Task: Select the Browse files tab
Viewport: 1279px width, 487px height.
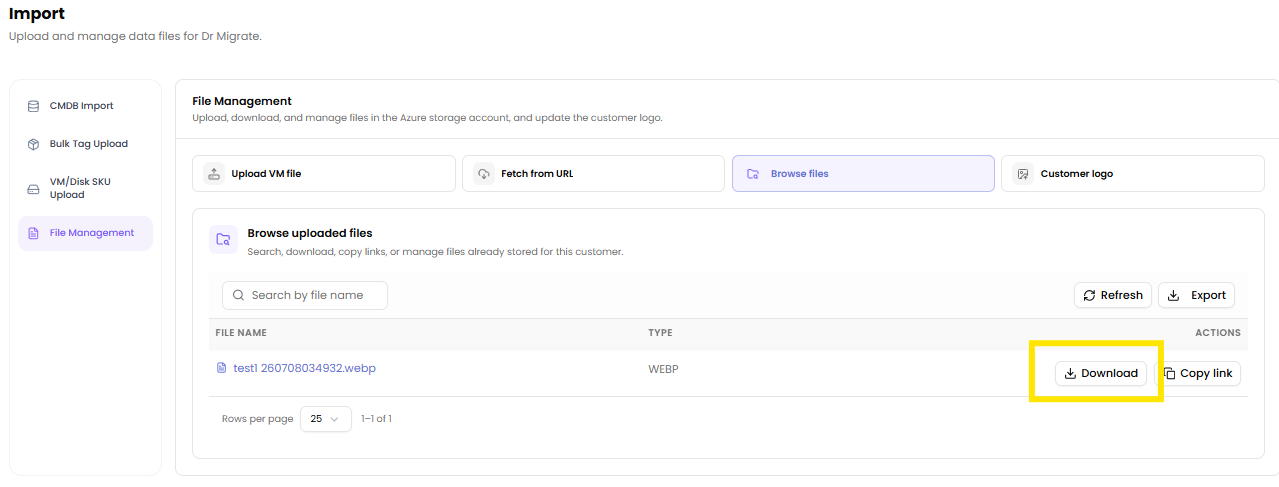Action: pos(863,173)
